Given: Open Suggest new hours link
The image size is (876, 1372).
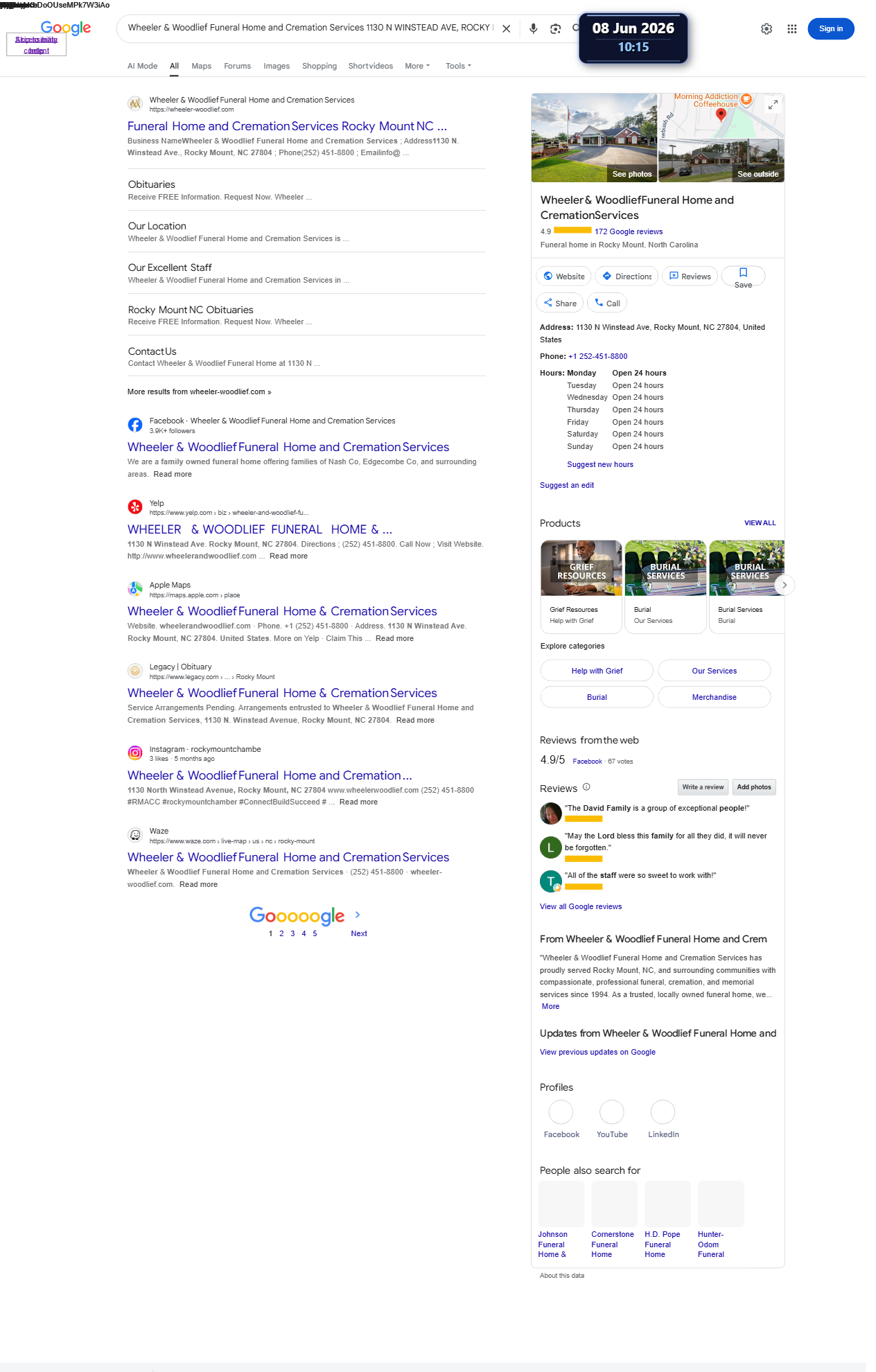Looking at the screenshot, I should pos(600,465).
